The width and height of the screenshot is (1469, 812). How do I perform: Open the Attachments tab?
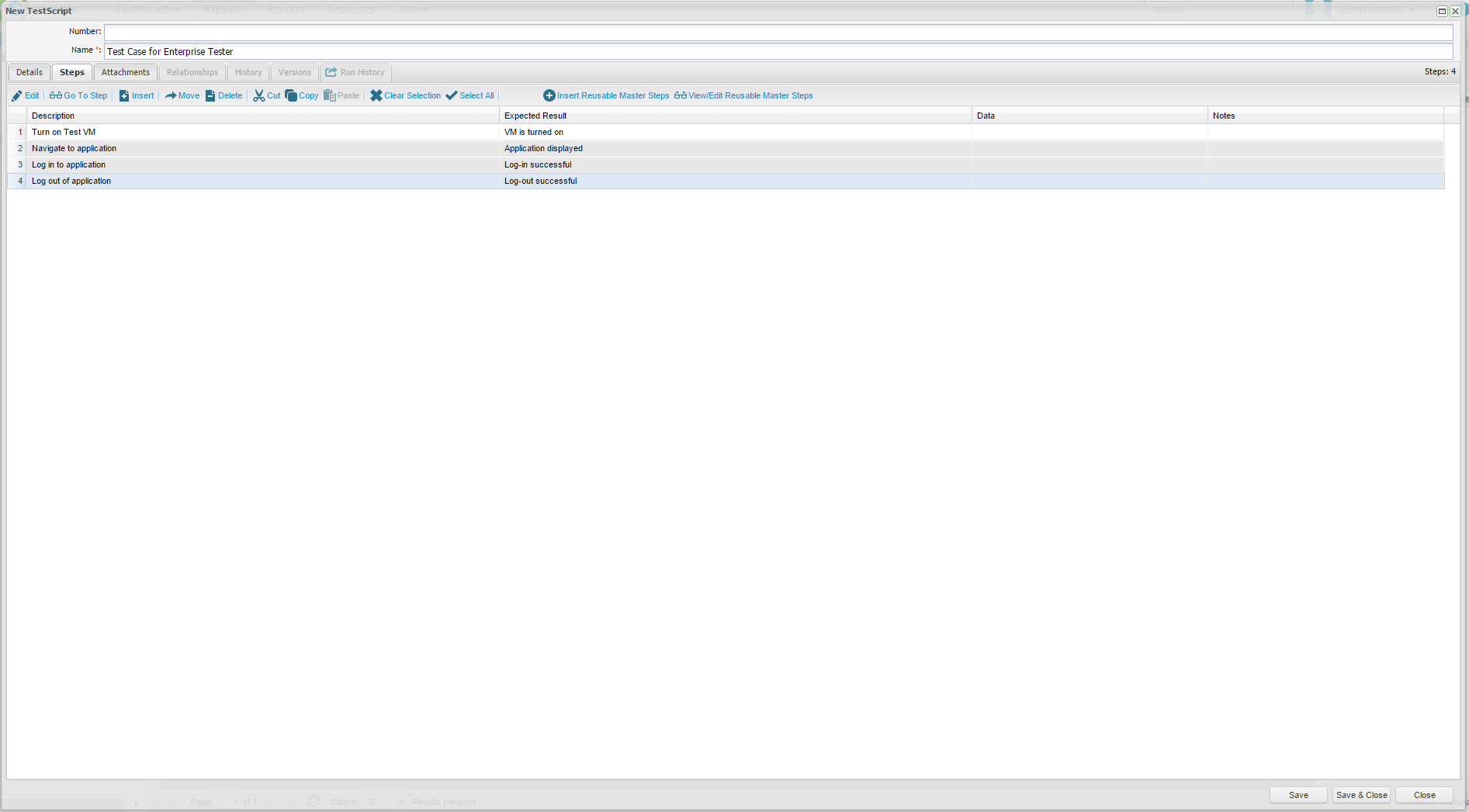point(126,72)
